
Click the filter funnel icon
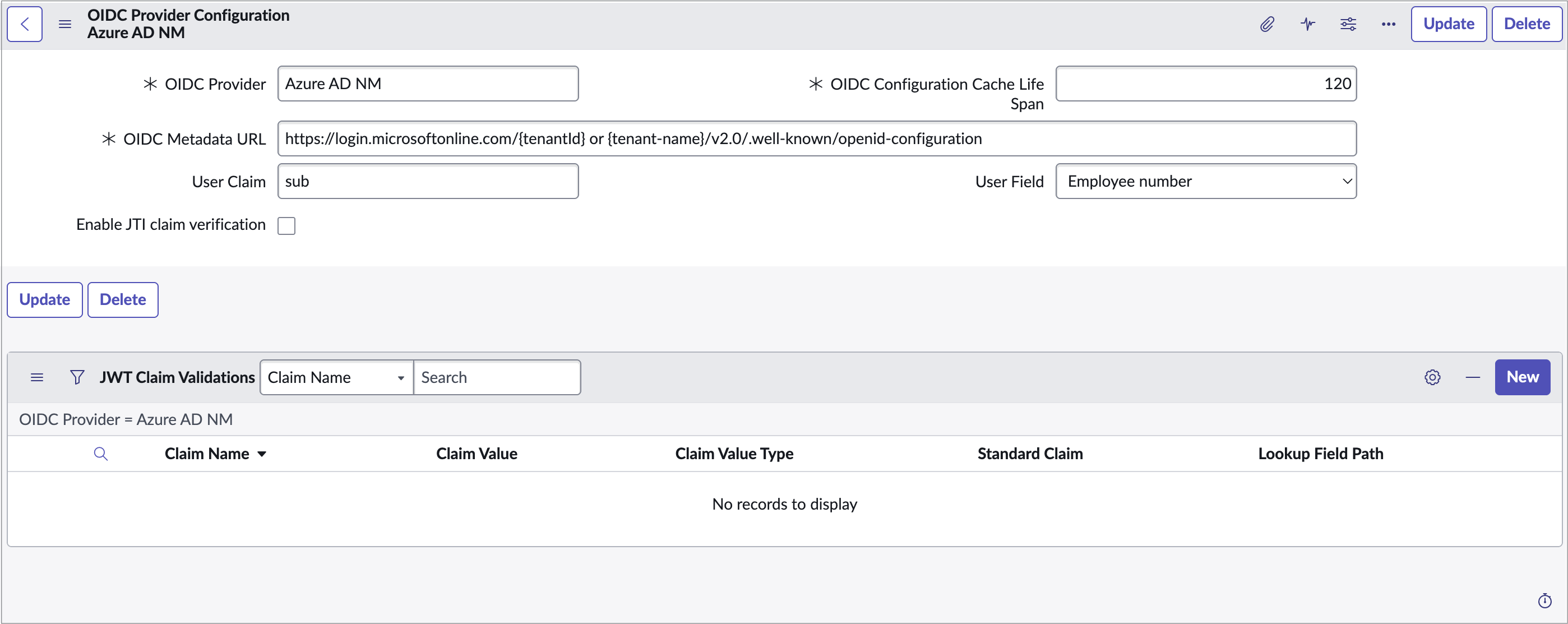click(77, 377)
